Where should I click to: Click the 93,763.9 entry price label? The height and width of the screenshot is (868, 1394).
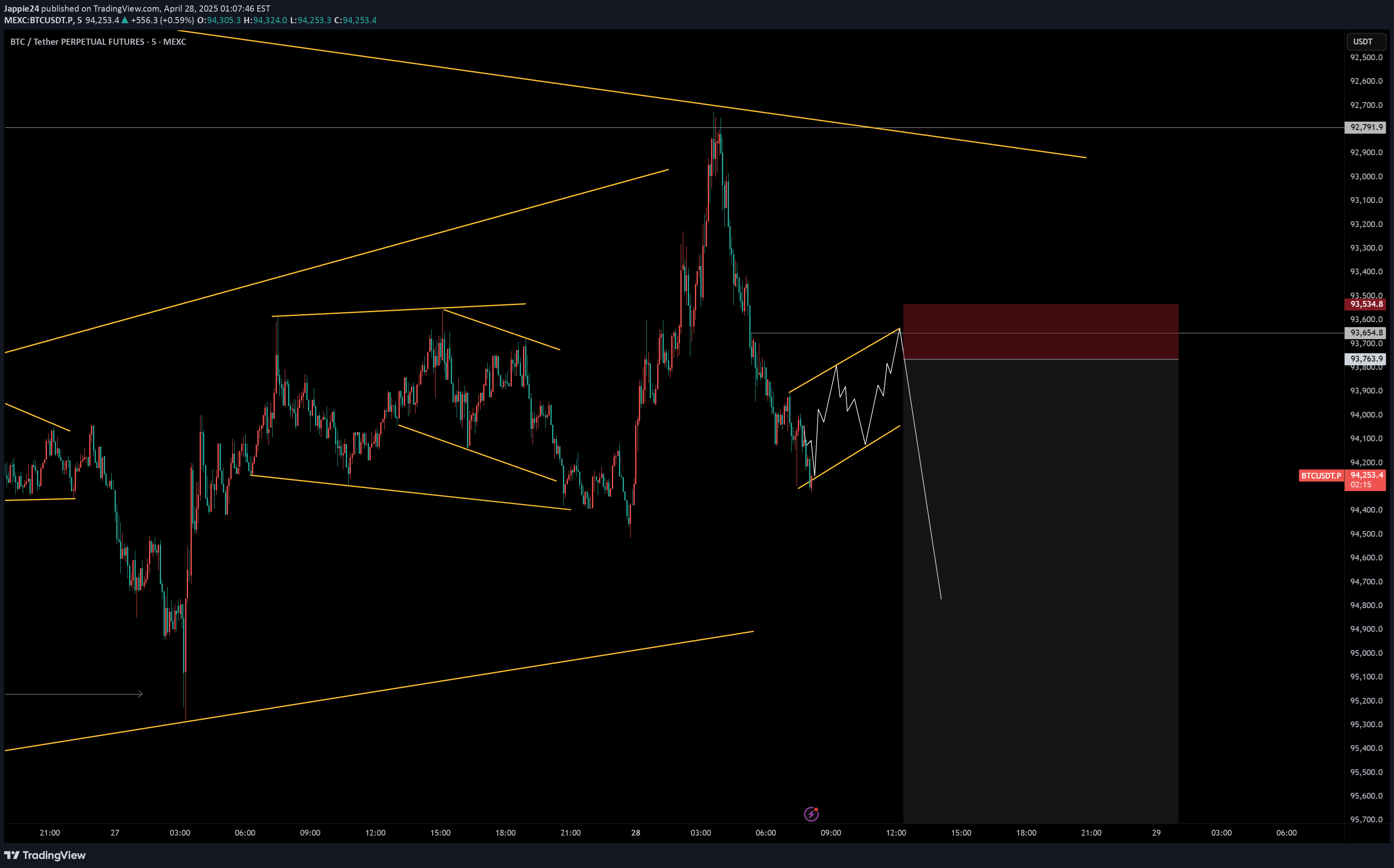click(1366, 359)
